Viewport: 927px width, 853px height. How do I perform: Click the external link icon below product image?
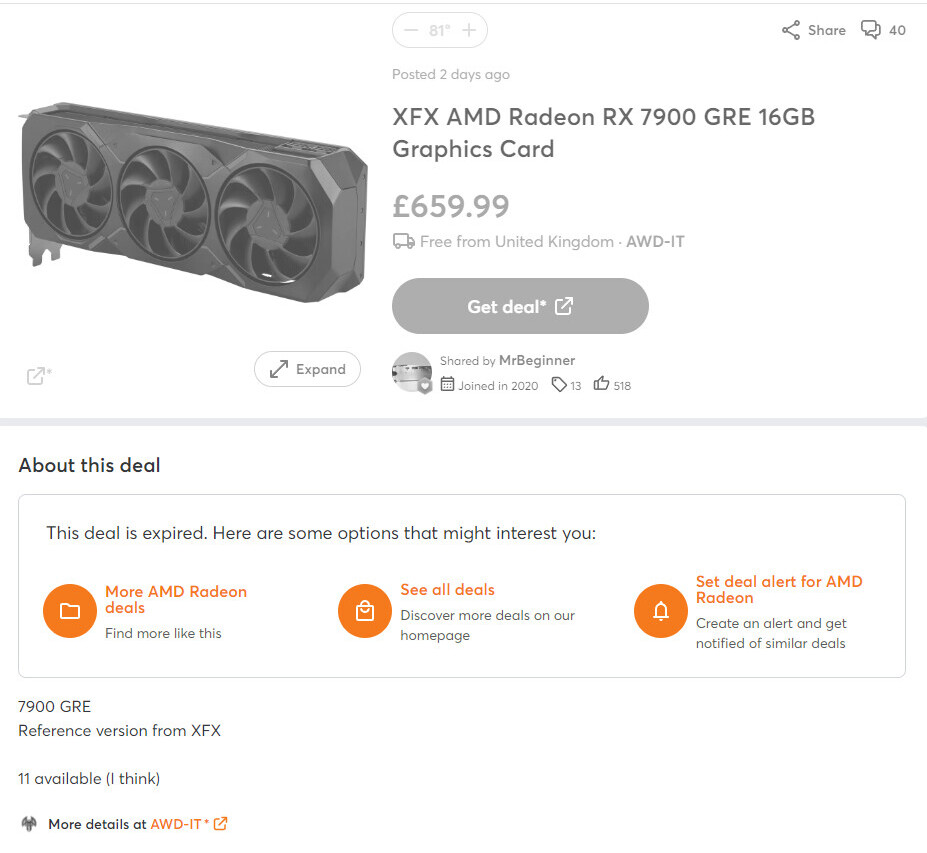[39, 375]
